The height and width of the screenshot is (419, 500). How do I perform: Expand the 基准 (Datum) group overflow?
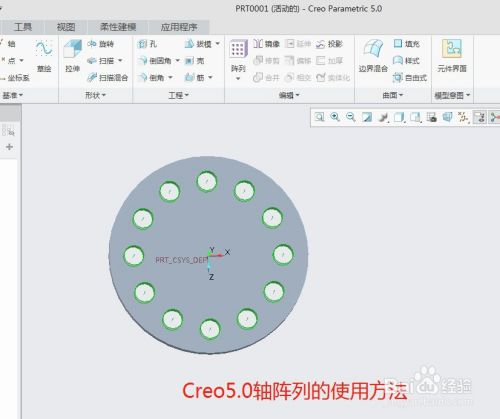pyautogui.click(x=13, y=95)
